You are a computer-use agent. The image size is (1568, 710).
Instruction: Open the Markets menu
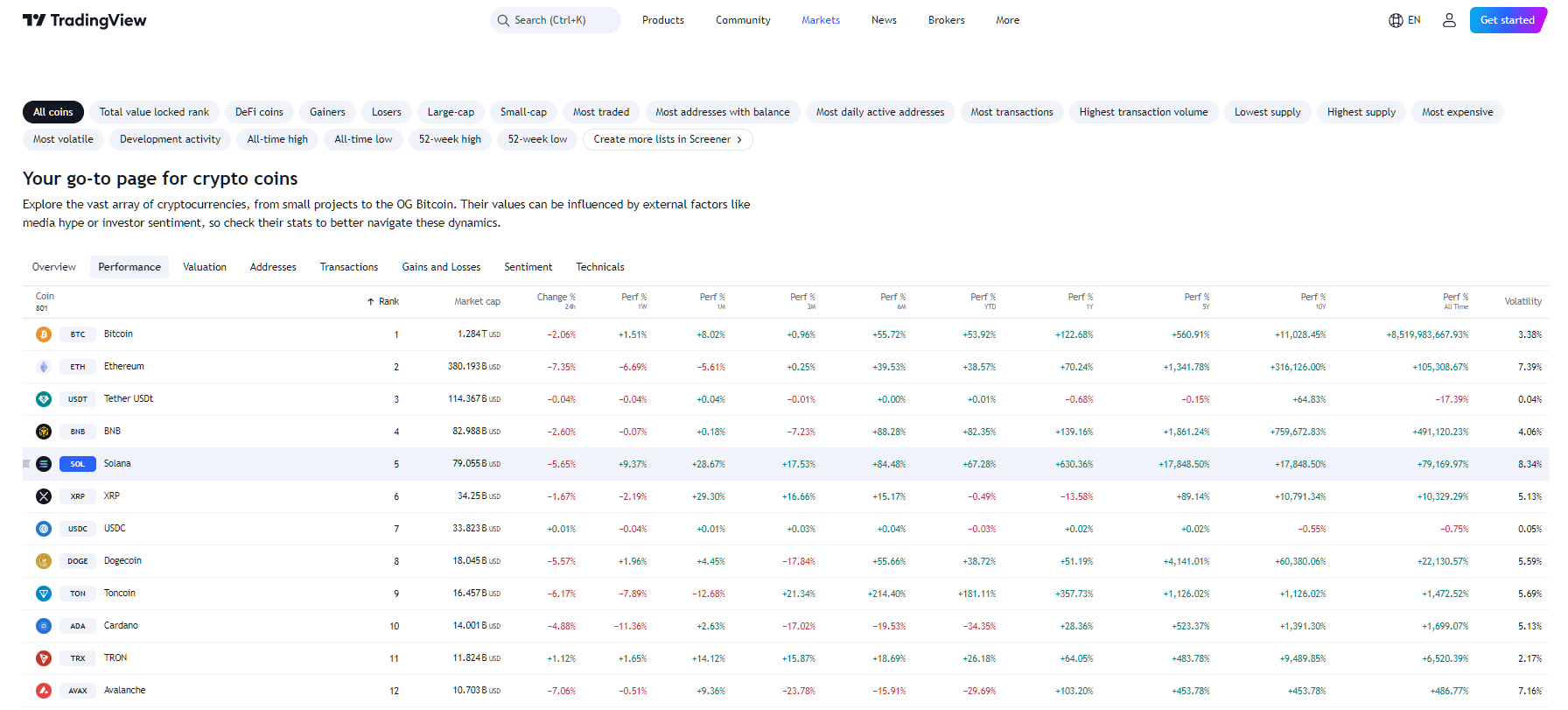point(821,20)
